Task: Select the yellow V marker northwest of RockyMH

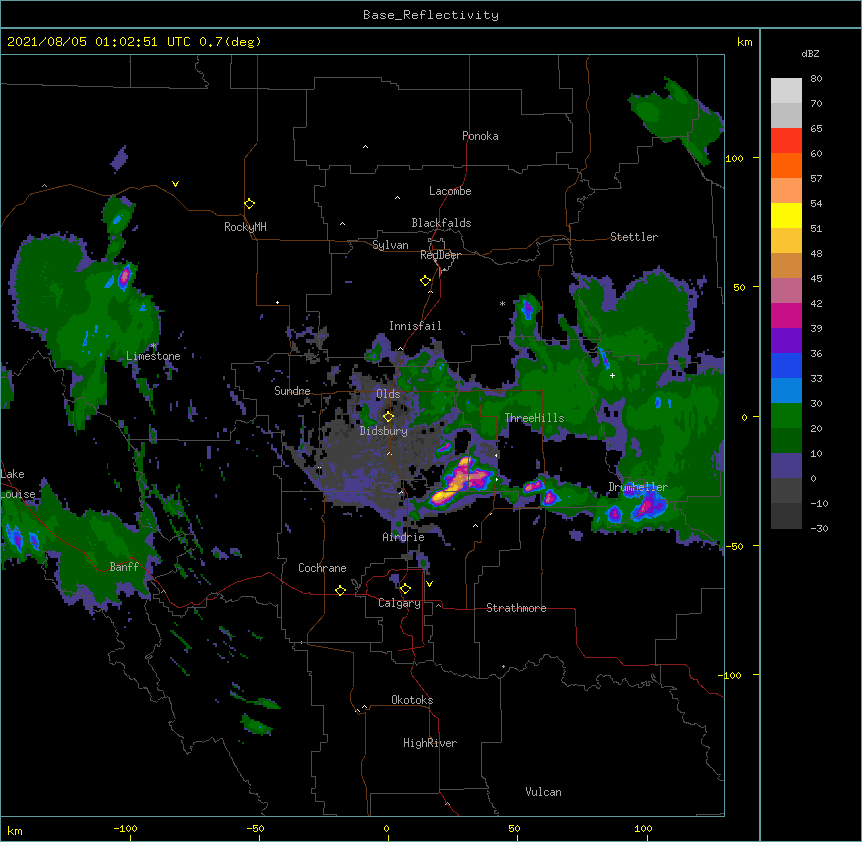Action: (175, 184)
